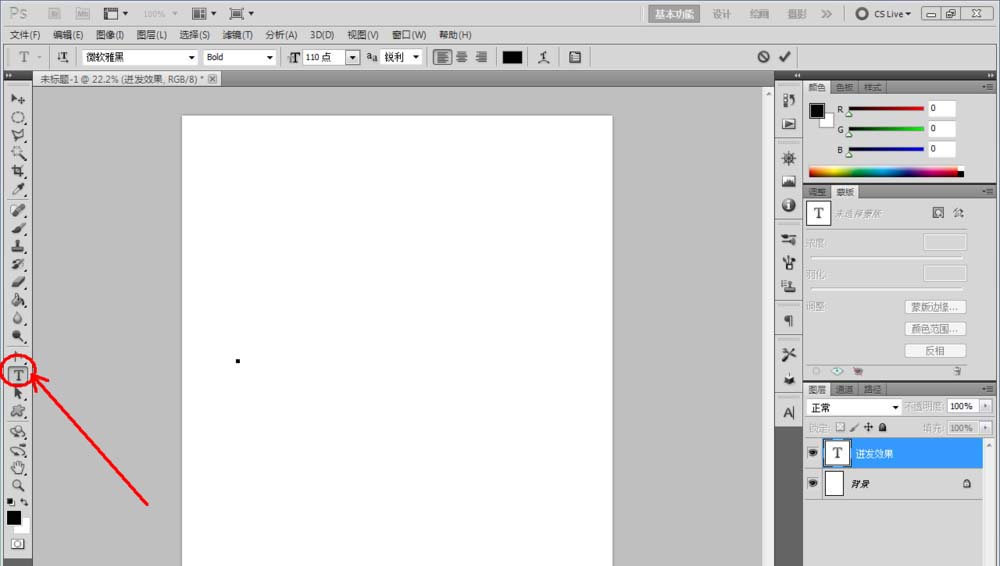Select the Crop tool
This screenshot has height=566, width=1000.
click(x=18, y=171)
